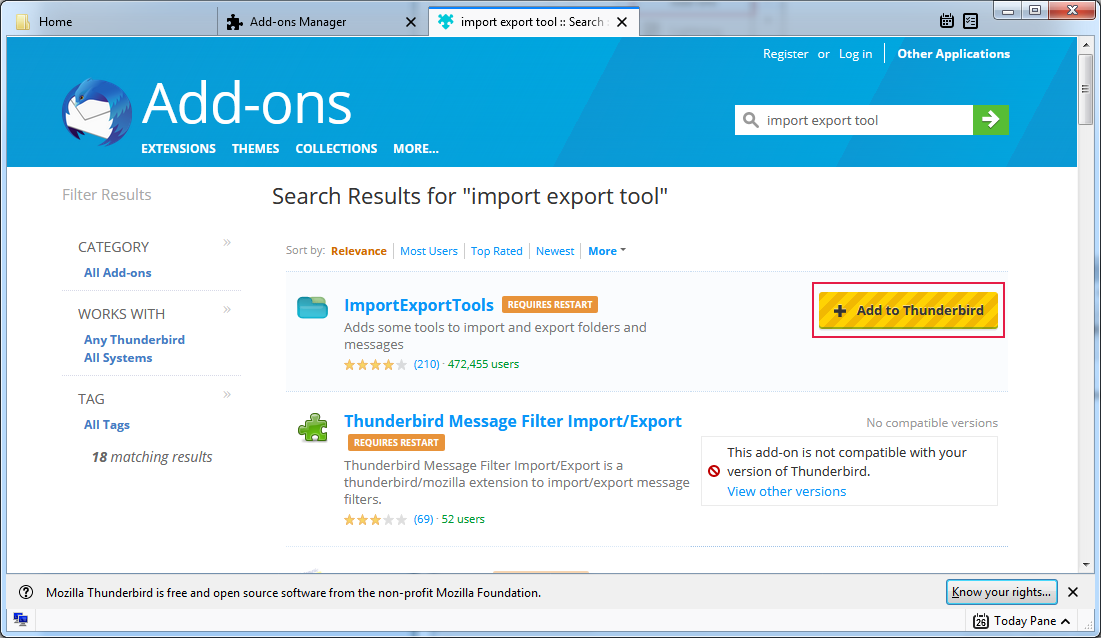Select Any Thunderbird filter
Viewport: 1101px width, 638px height.
pos(134,340)
